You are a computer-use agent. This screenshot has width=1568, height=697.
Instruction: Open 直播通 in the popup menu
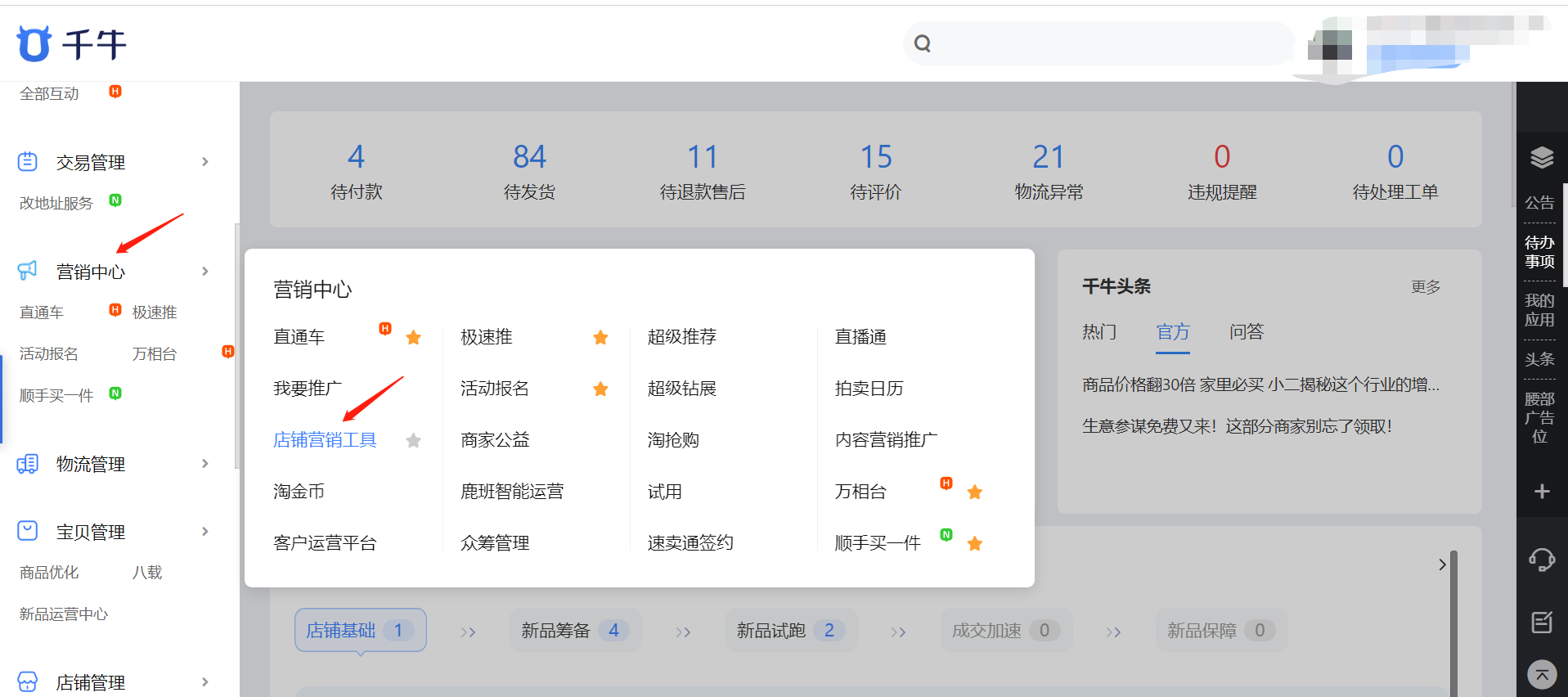860,337
